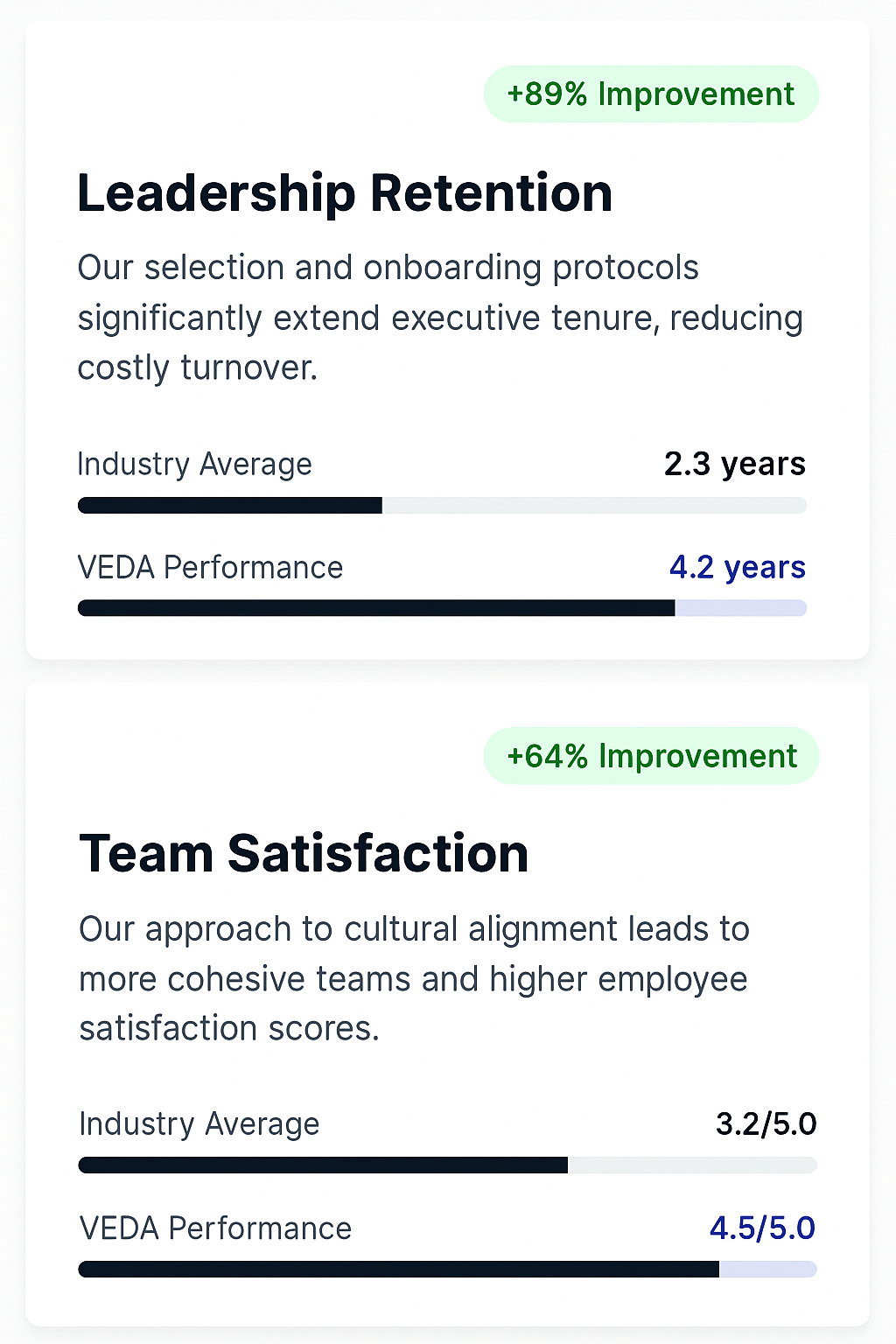The height and width of the screenshot is (1344, 896).
Task: Click Industry Average label under Leadership Retention
Action: click(194, 465)
